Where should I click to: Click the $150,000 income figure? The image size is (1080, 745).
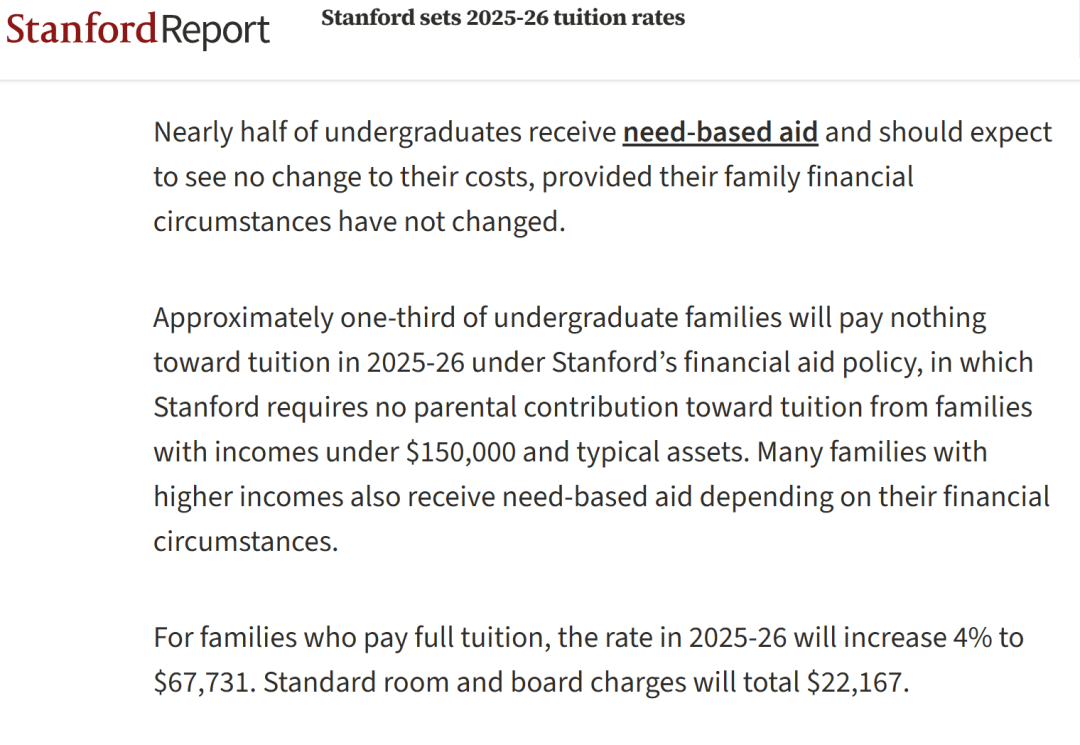point(460,452)
